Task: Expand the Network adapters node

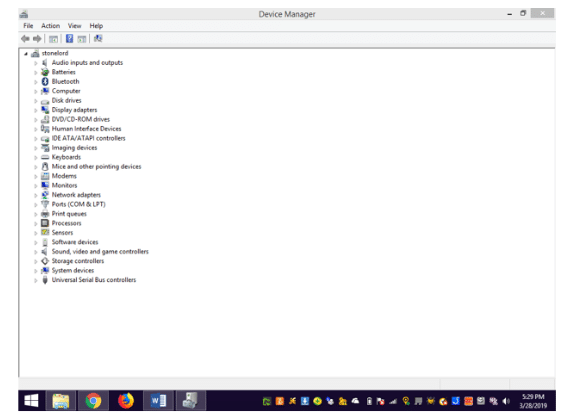Action: click(x=36, y=195)
